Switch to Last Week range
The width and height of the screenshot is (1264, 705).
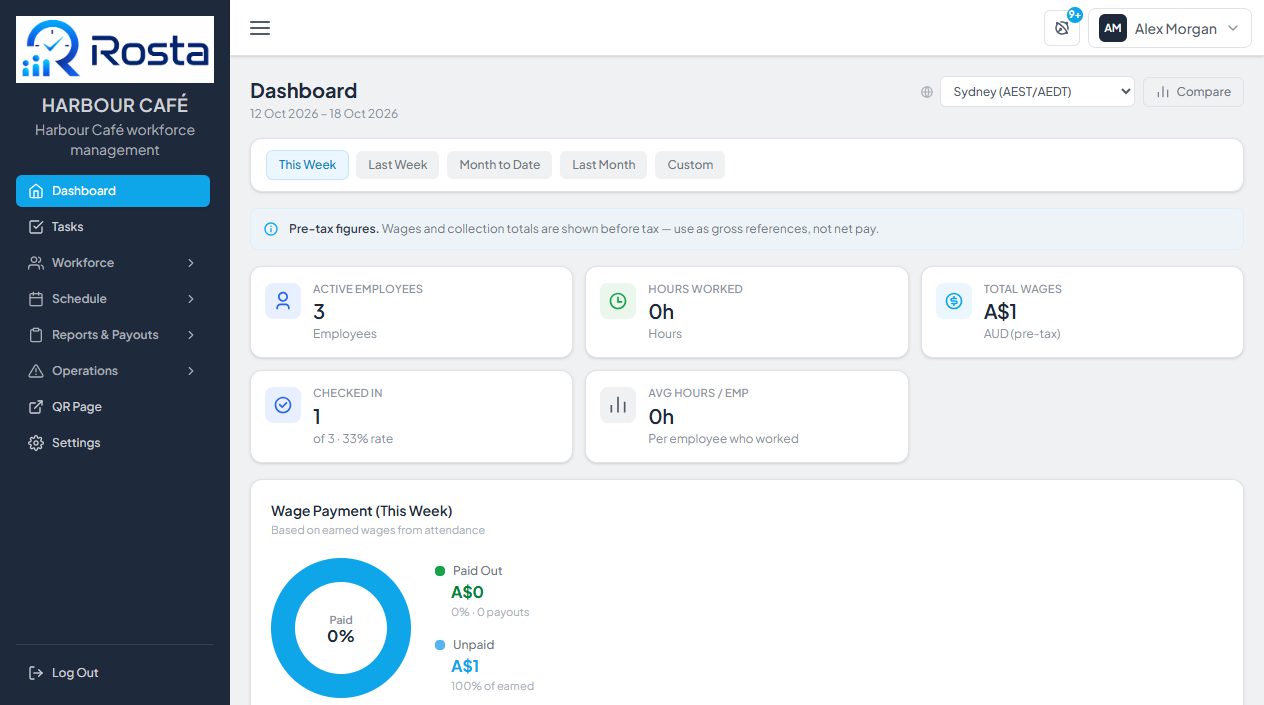[x=397, y=165]
